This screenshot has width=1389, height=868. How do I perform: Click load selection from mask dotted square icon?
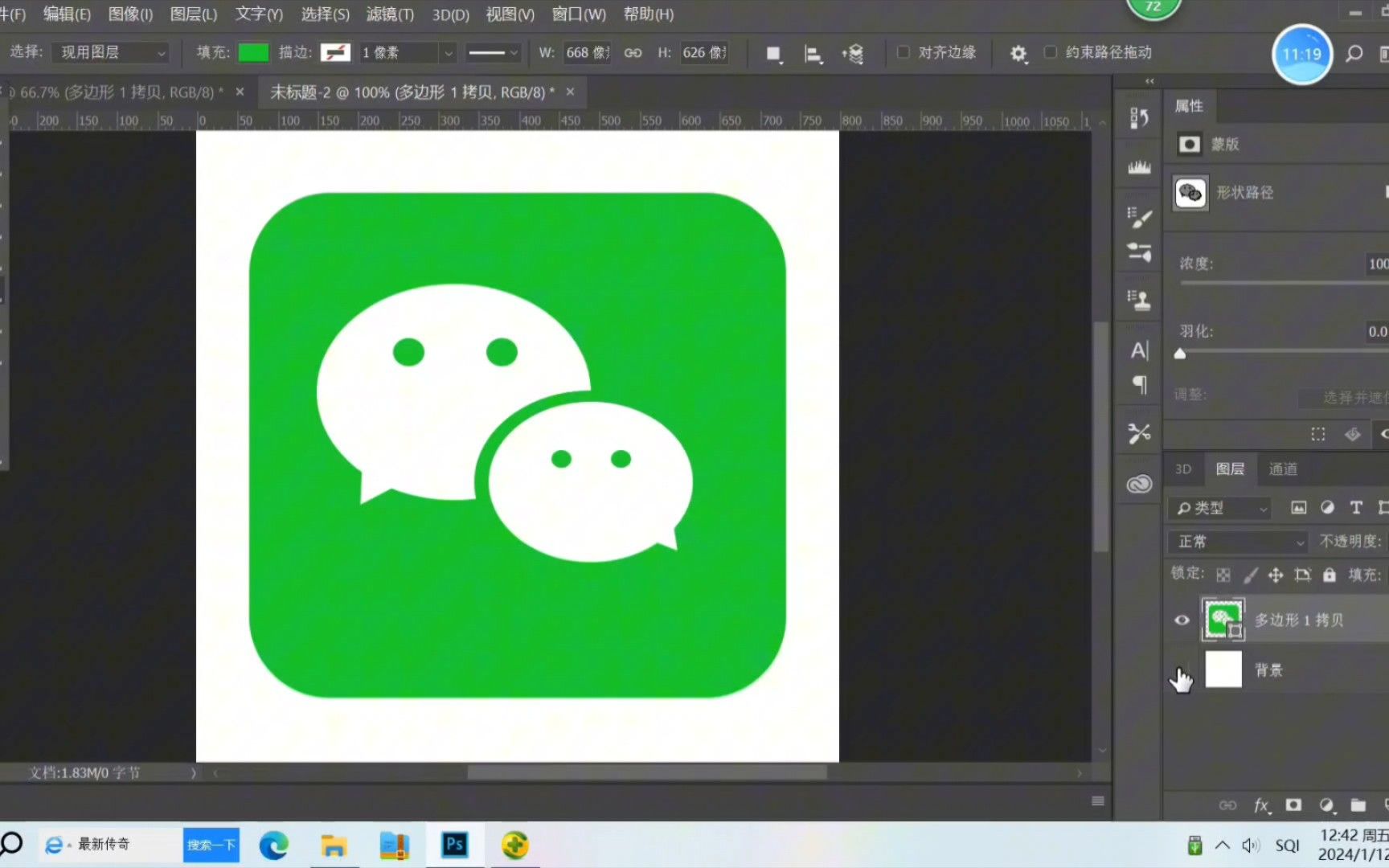pos(1318,435)
